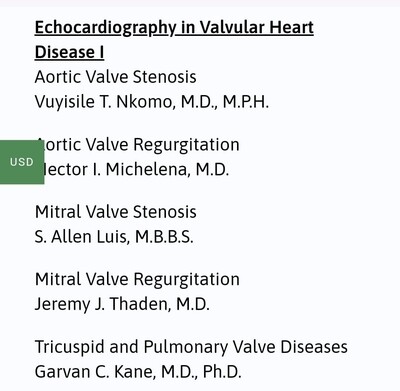Click the word Pulmonary in last topic
Image resolution: width=400 pixels, height=391 pixels.
click(x=186, y=347)
